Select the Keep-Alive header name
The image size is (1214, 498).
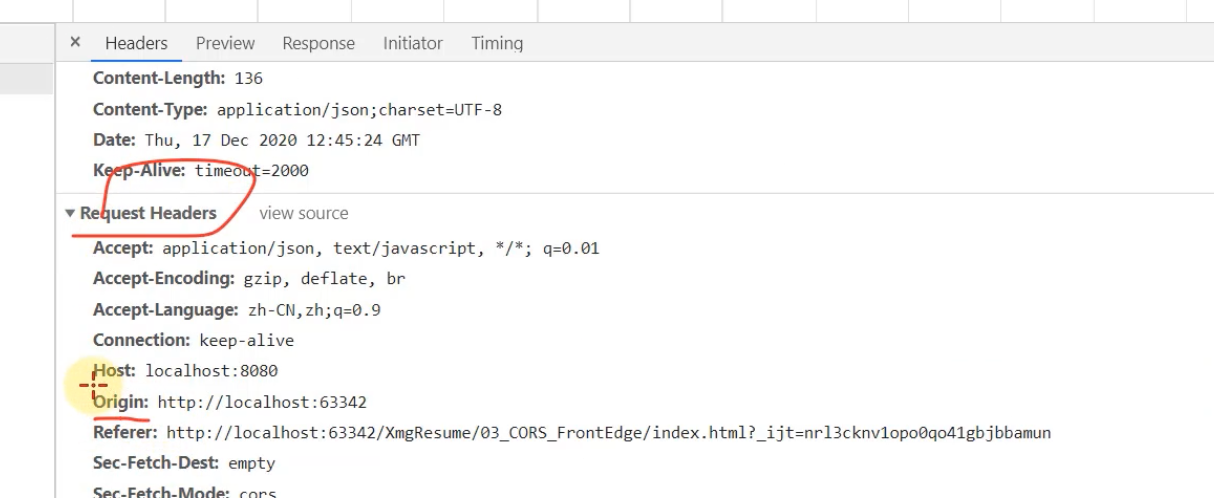point(139,171)
